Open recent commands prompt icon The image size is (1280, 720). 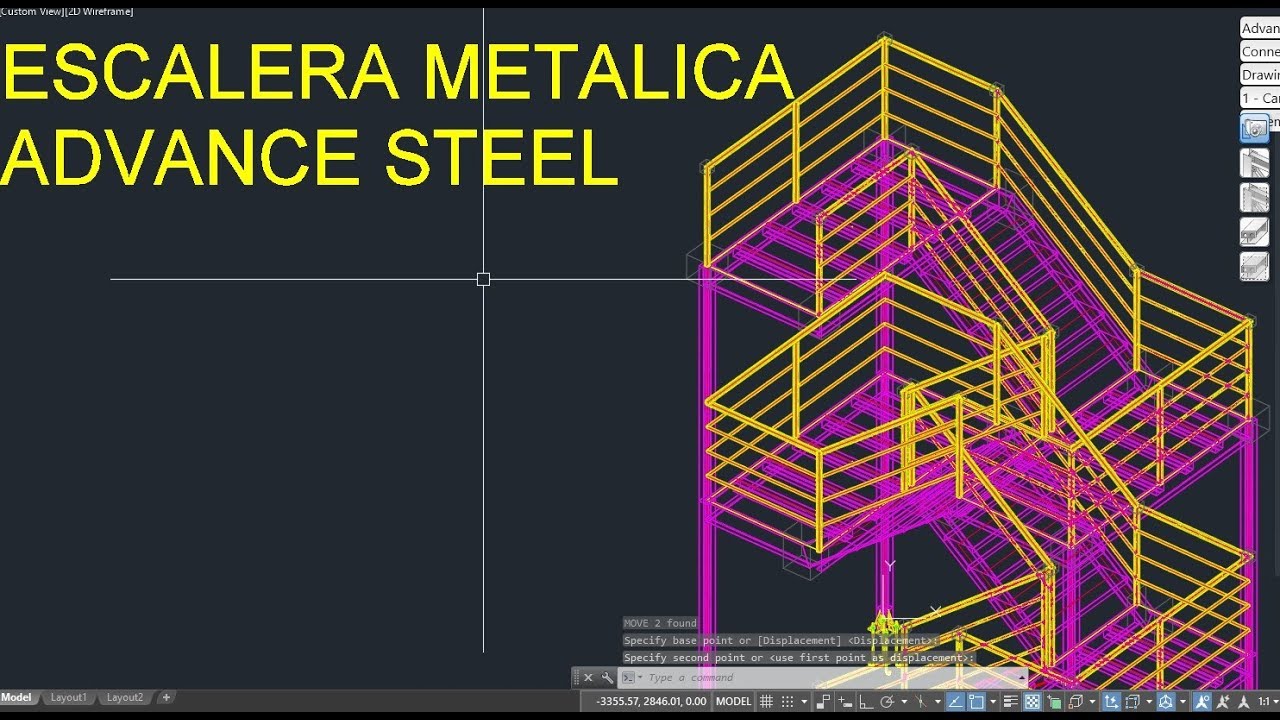coord(628,677)
